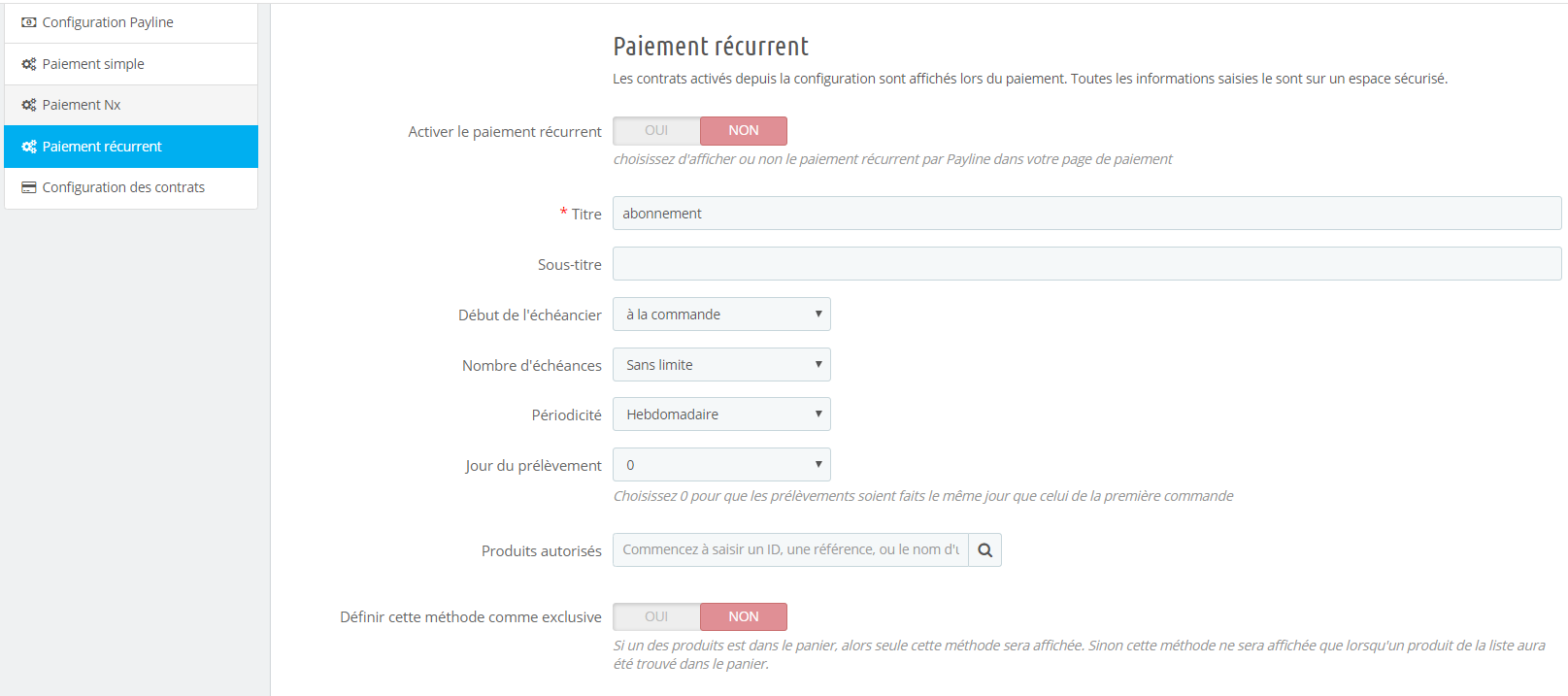Focus the empty Sous-titre text field
The width and height of the screenshot is (1568, 696).
click(1086, 264)
